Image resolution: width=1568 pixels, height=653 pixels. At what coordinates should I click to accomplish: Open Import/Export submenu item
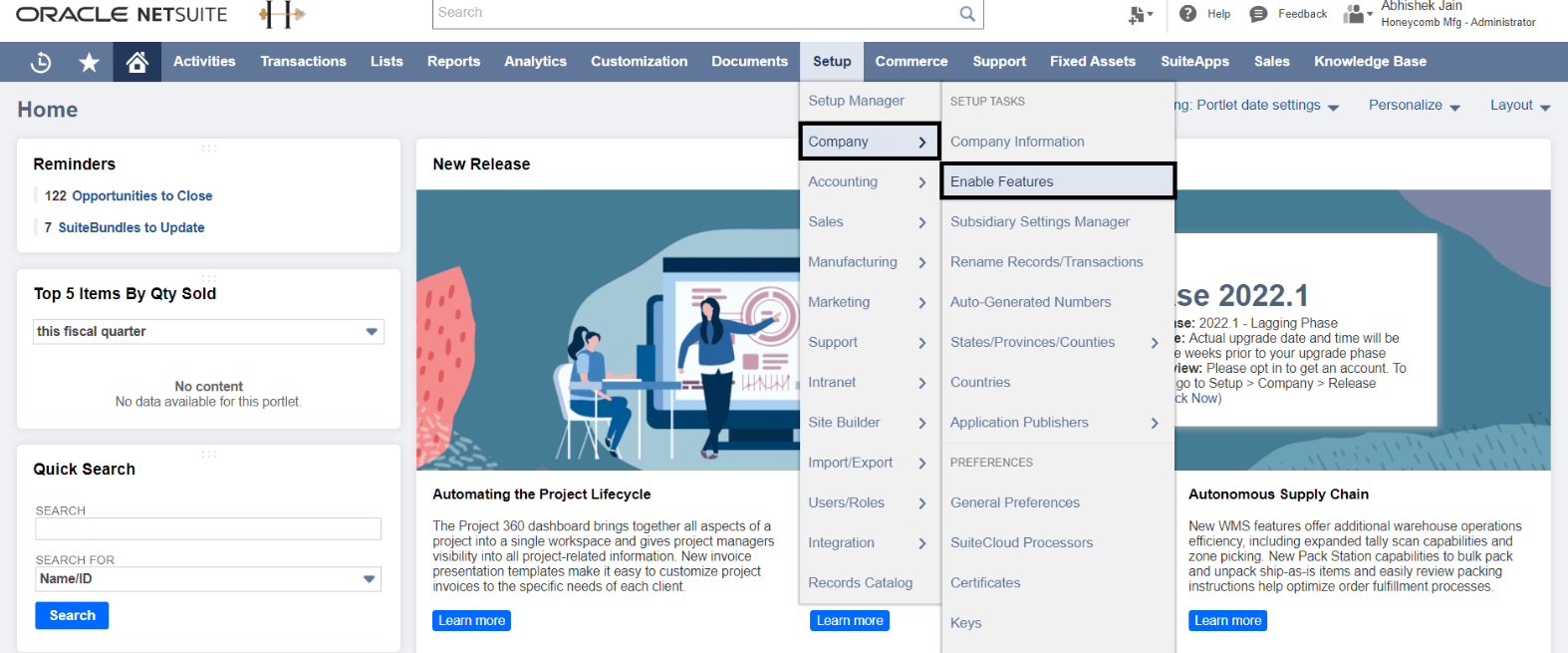coord(870,463)
